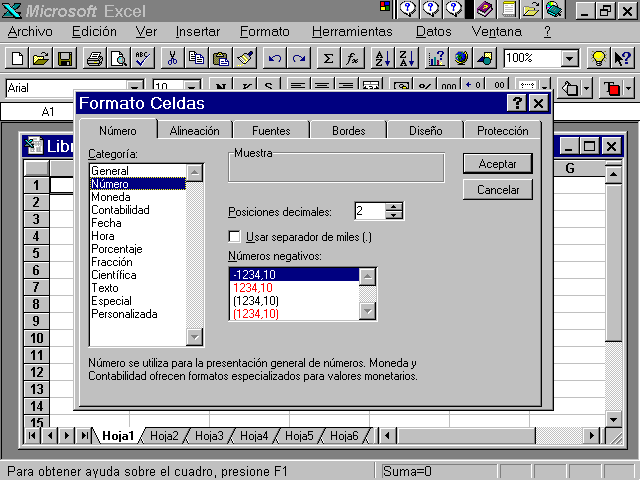Switch to the Hoja2 sheet tab
The image size is (640, 480).
click(x=164, y=436)
